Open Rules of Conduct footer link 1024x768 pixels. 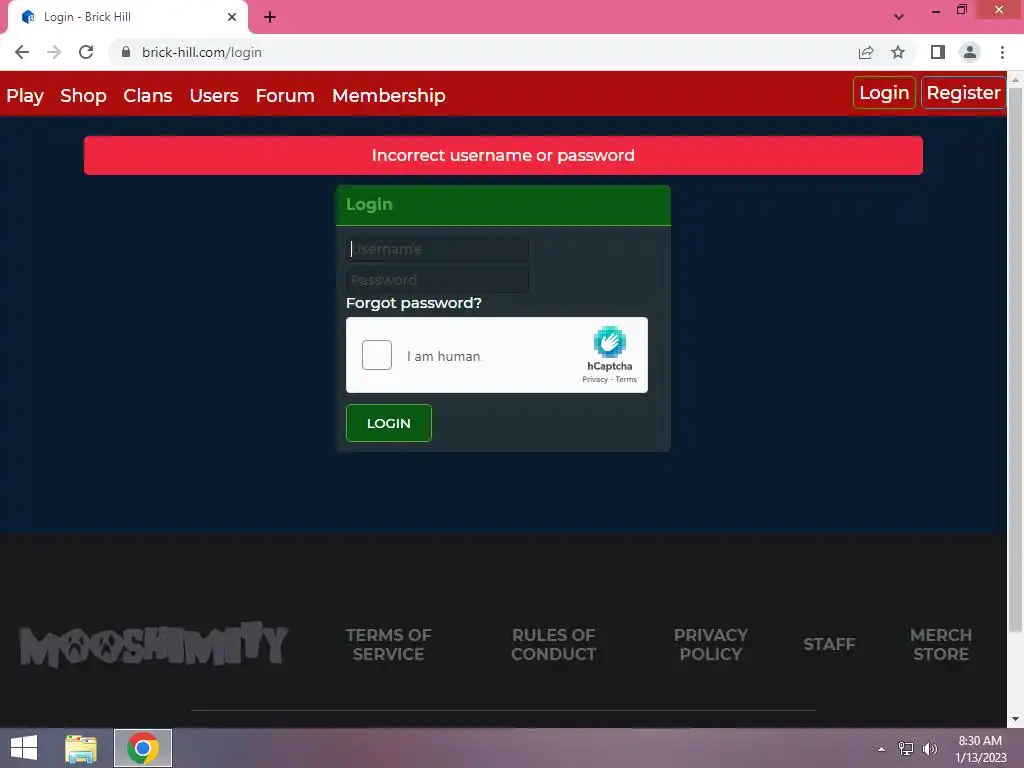(x=553, y=645)
